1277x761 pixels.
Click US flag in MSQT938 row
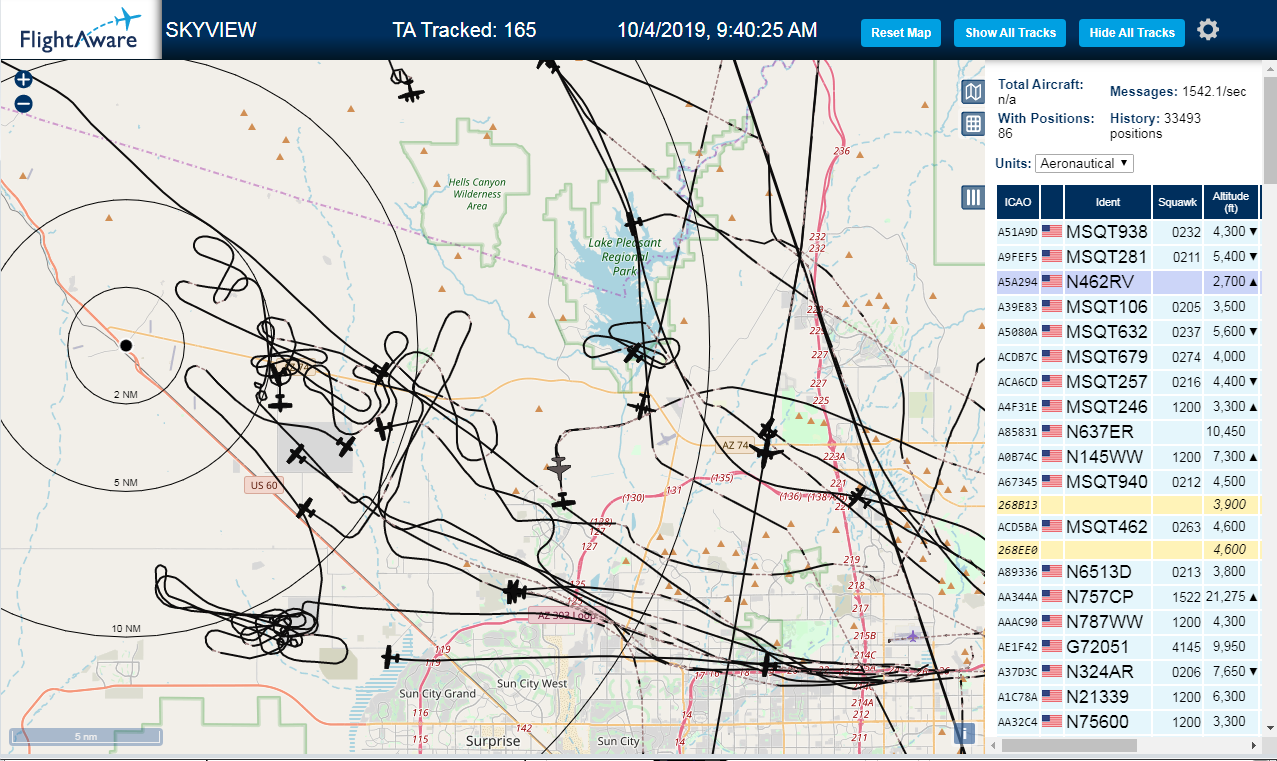1052,231
